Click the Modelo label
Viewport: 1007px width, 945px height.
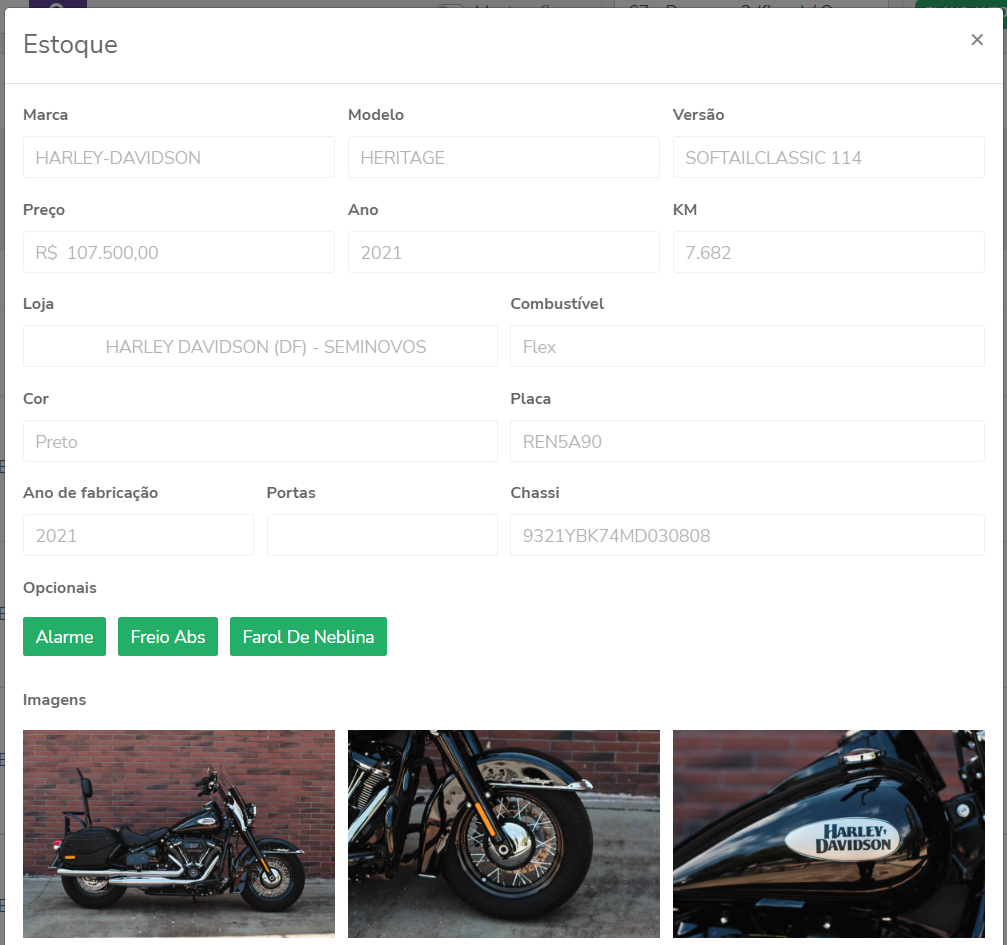pos(376,115)
